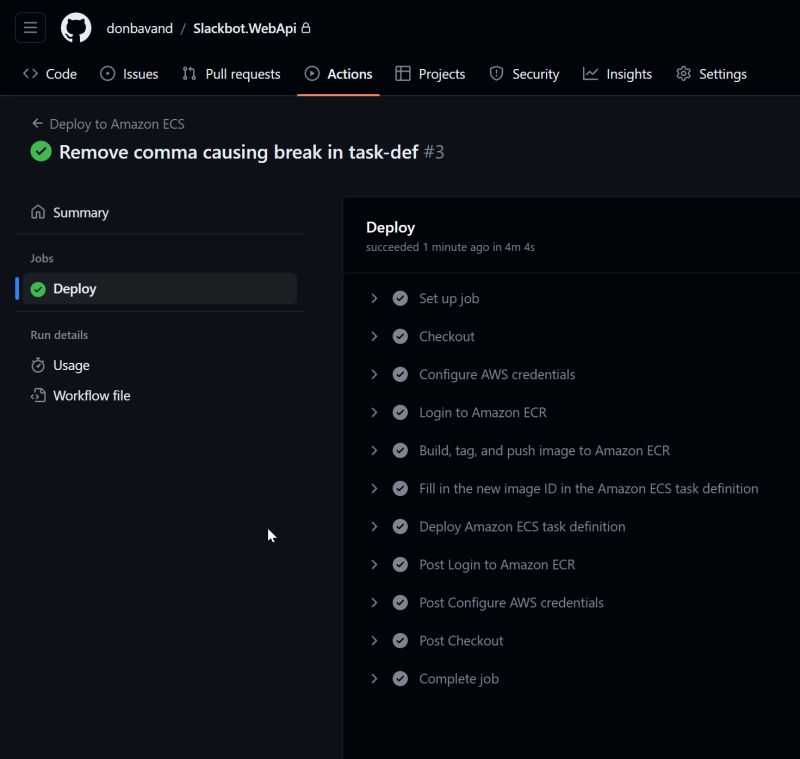Open the Projects section of the repository
The height and width of the screenshot is (759, 800).
tap(430, 73)
